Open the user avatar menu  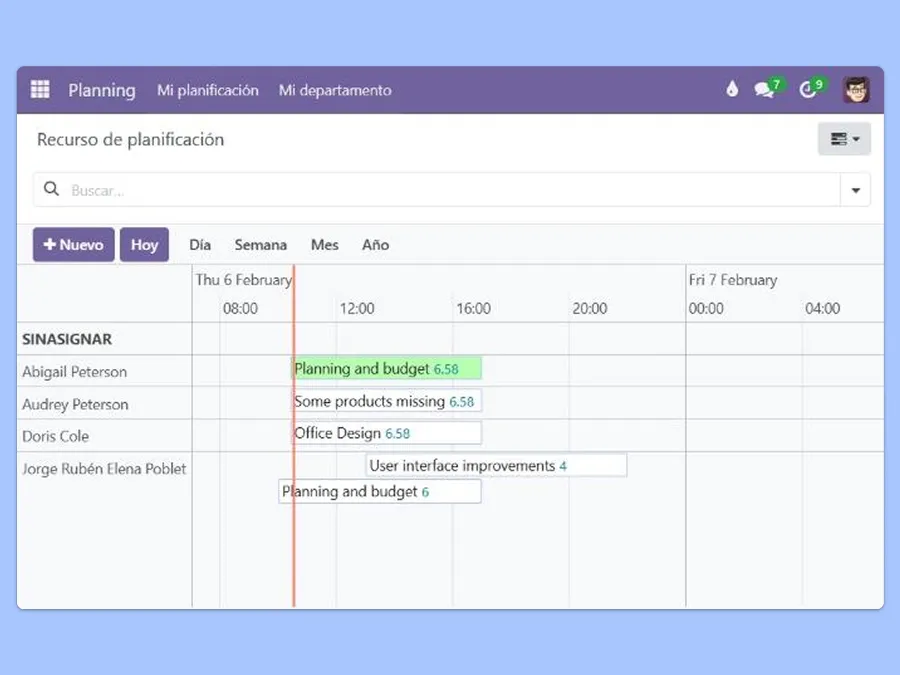pos(855,89)
